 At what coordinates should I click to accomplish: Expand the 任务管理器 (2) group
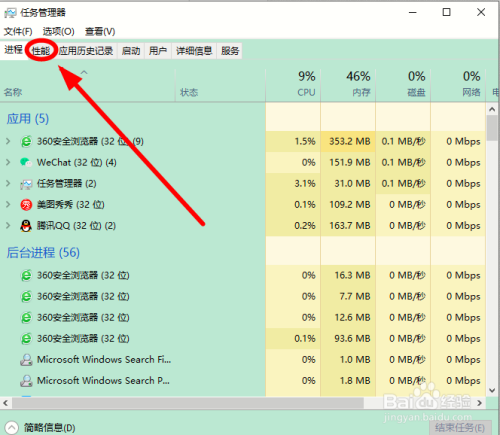click(8, 183)
